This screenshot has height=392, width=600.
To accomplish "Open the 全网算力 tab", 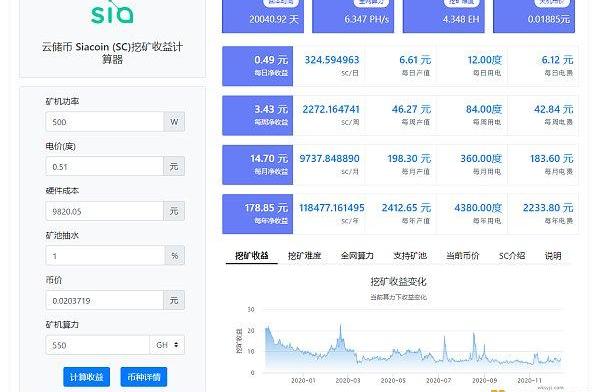I will (357, 256).
